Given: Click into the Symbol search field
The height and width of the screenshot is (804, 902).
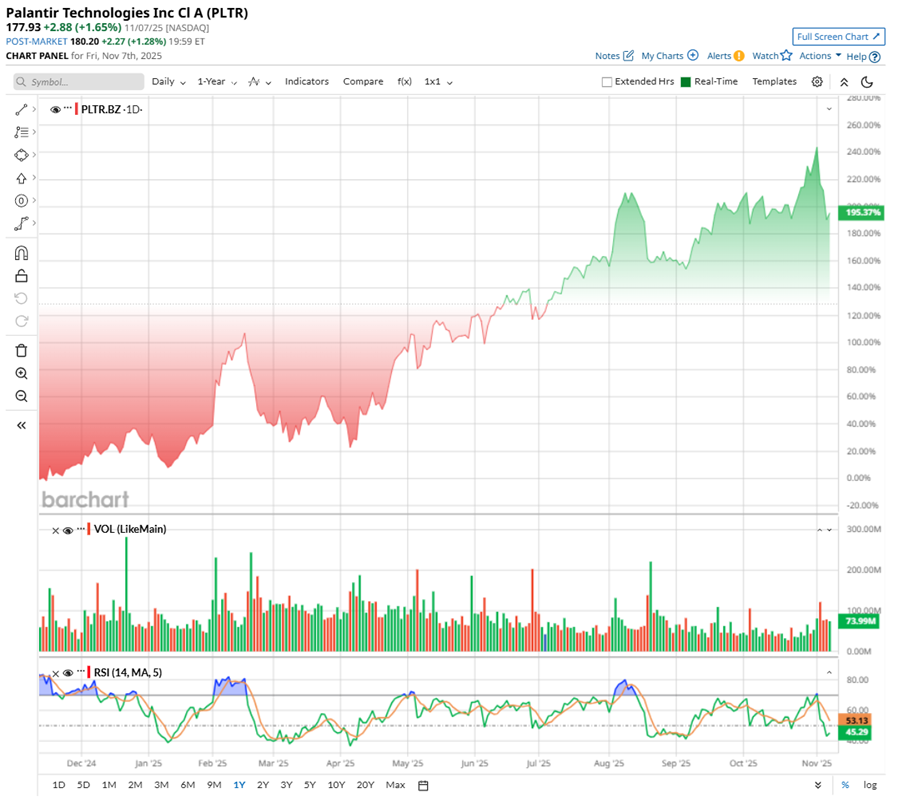Looking at the screenshot, I should (79, 82).
